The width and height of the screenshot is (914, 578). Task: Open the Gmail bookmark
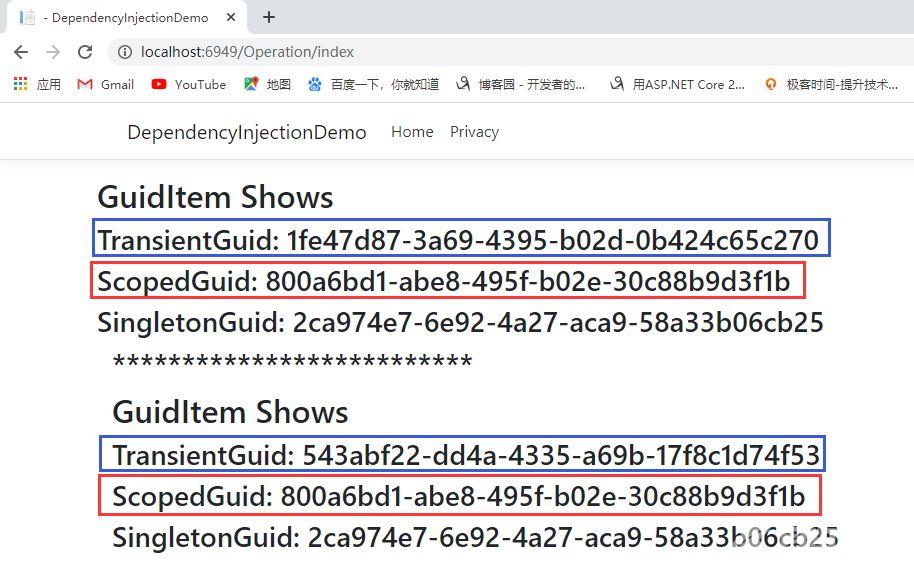pos(106,84)
